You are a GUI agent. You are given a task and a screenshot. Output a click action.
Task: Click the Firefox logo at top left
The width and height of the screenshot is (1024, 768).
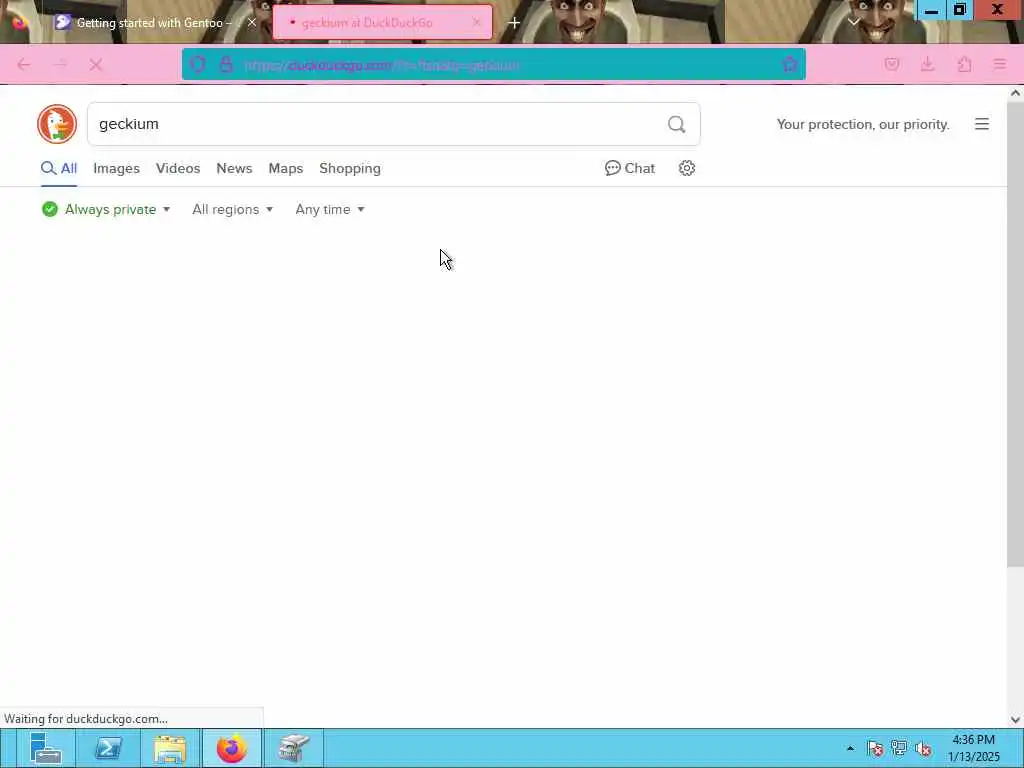[19, 23]
